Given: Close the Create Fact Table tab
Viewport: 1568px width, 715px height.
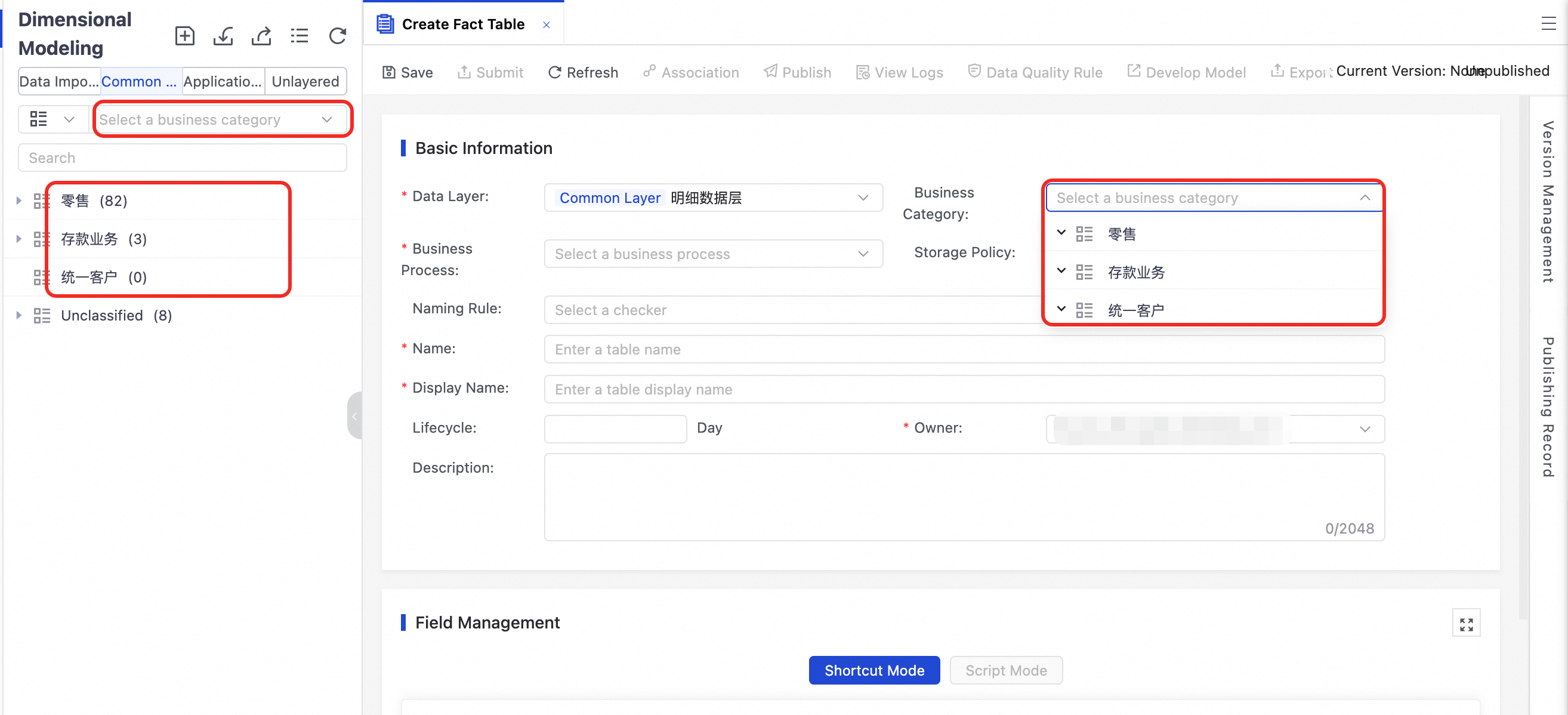Looking at the screenshot, I should [x=546, y=25].
